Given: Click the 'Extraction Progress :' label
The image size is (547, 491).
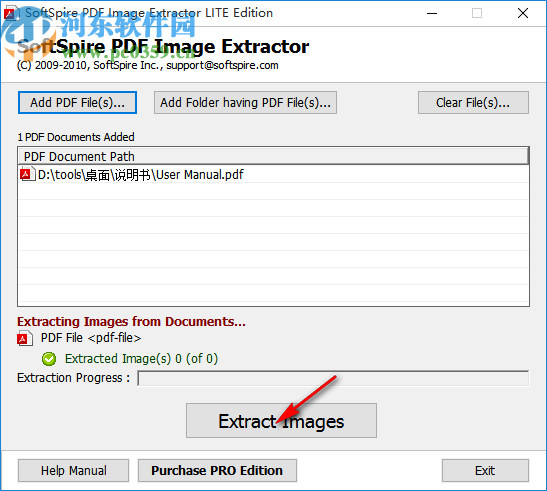Looking at the screenshot, I should point(74,378).
